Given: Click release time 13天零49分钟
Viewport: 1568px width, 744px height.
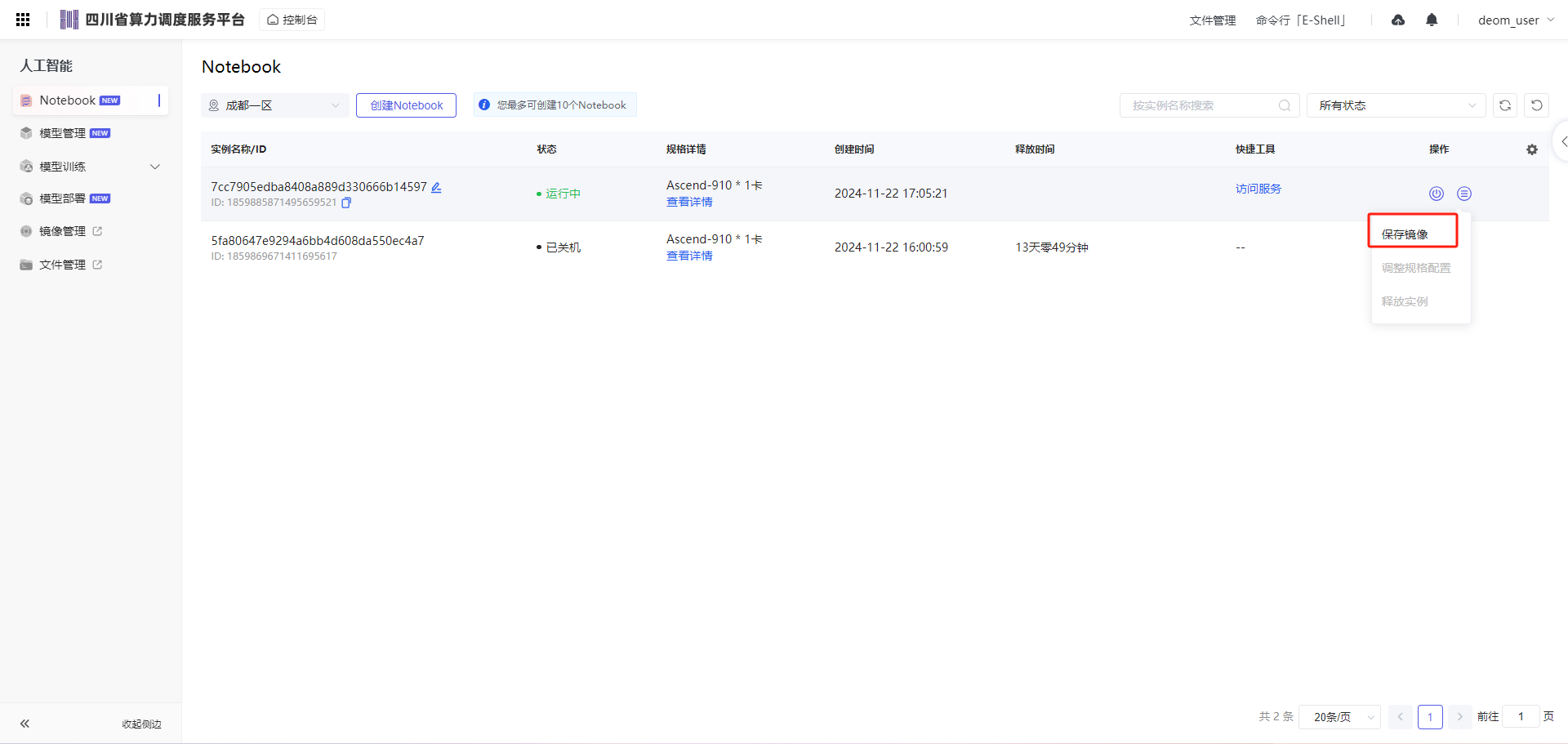Looking at the screenshot, I should 1052,247.
